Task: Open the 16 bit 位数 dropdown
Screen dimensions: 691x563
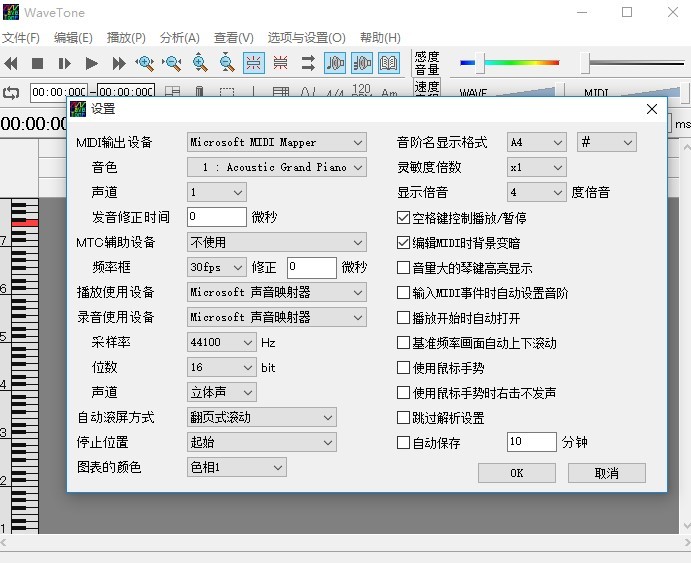Action: [222, 367]
